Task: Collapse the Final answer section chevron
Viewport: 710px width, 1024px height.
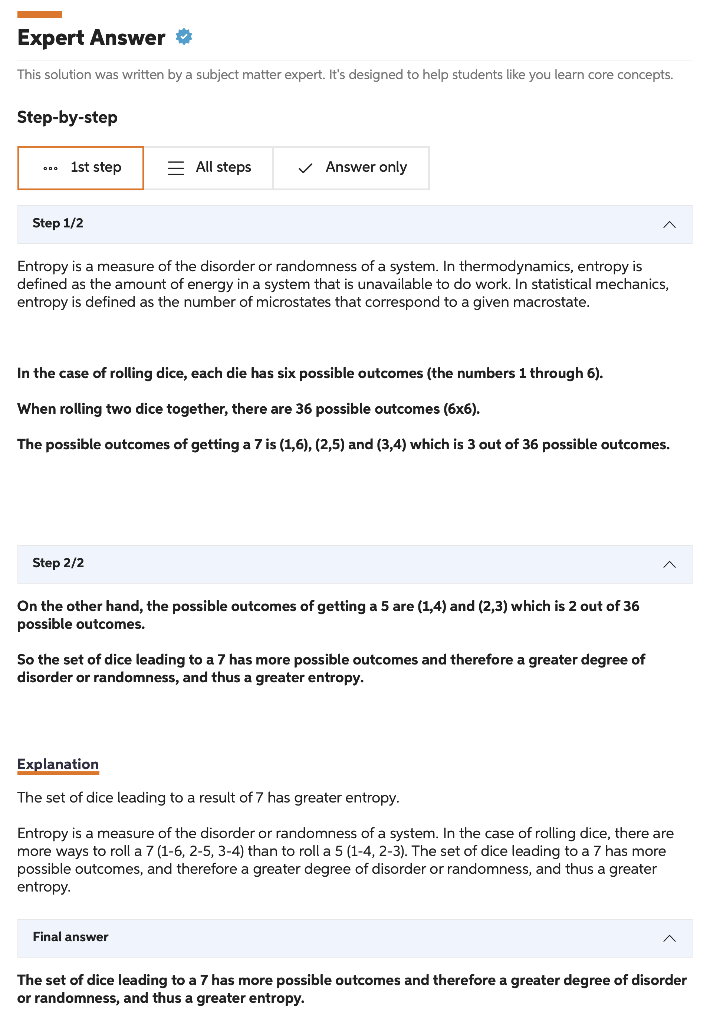Action: pyautogui.click(x=670, y=938)
